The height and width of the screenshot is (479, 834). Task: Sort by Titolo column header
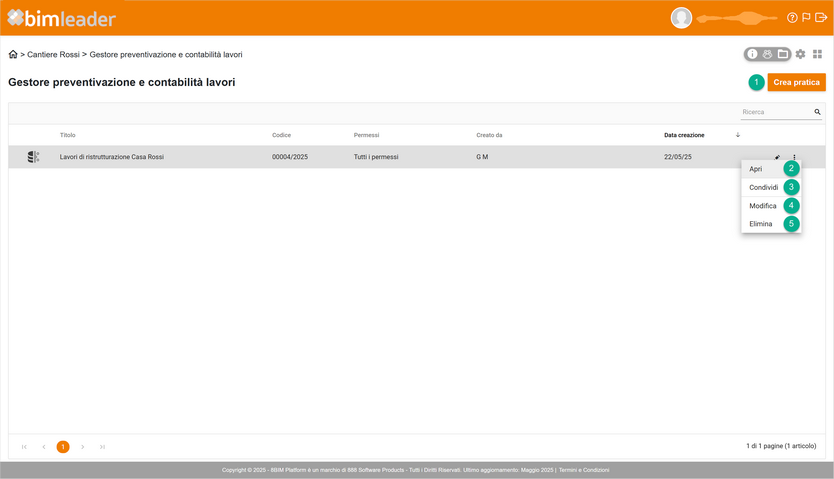68,135
